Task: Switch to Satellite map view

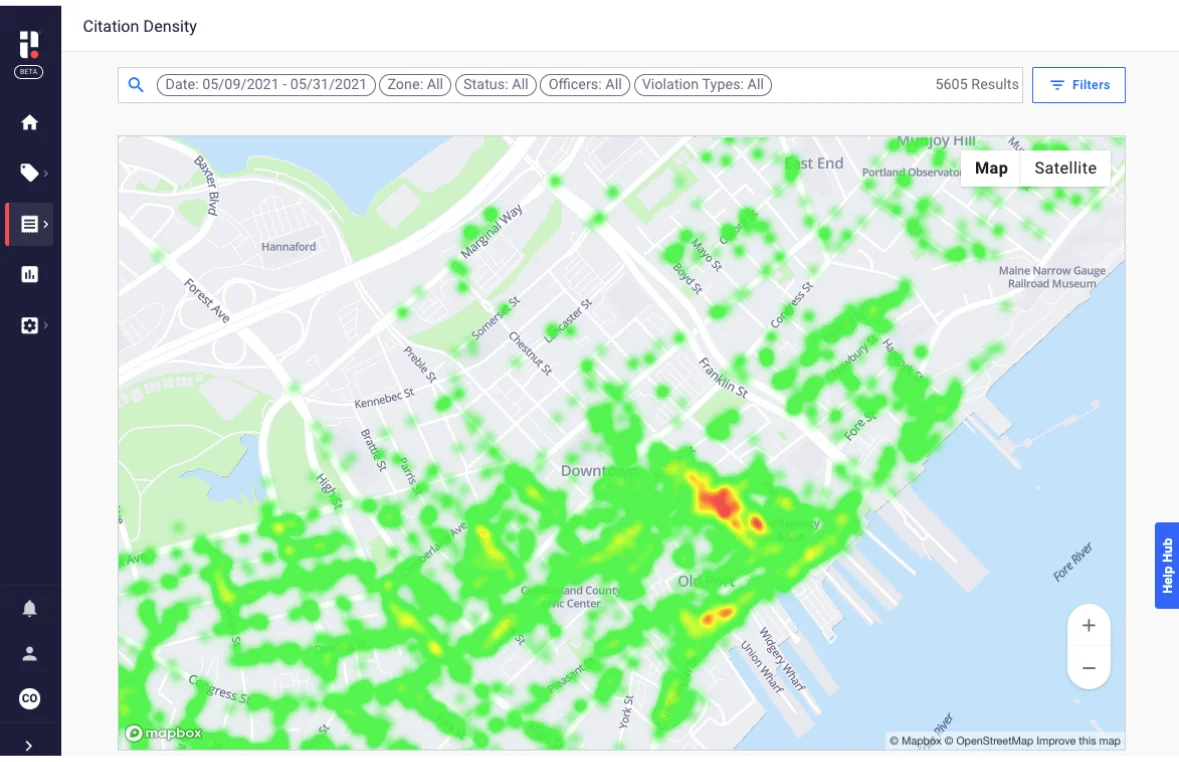Action: click(x=1065, y=168)
